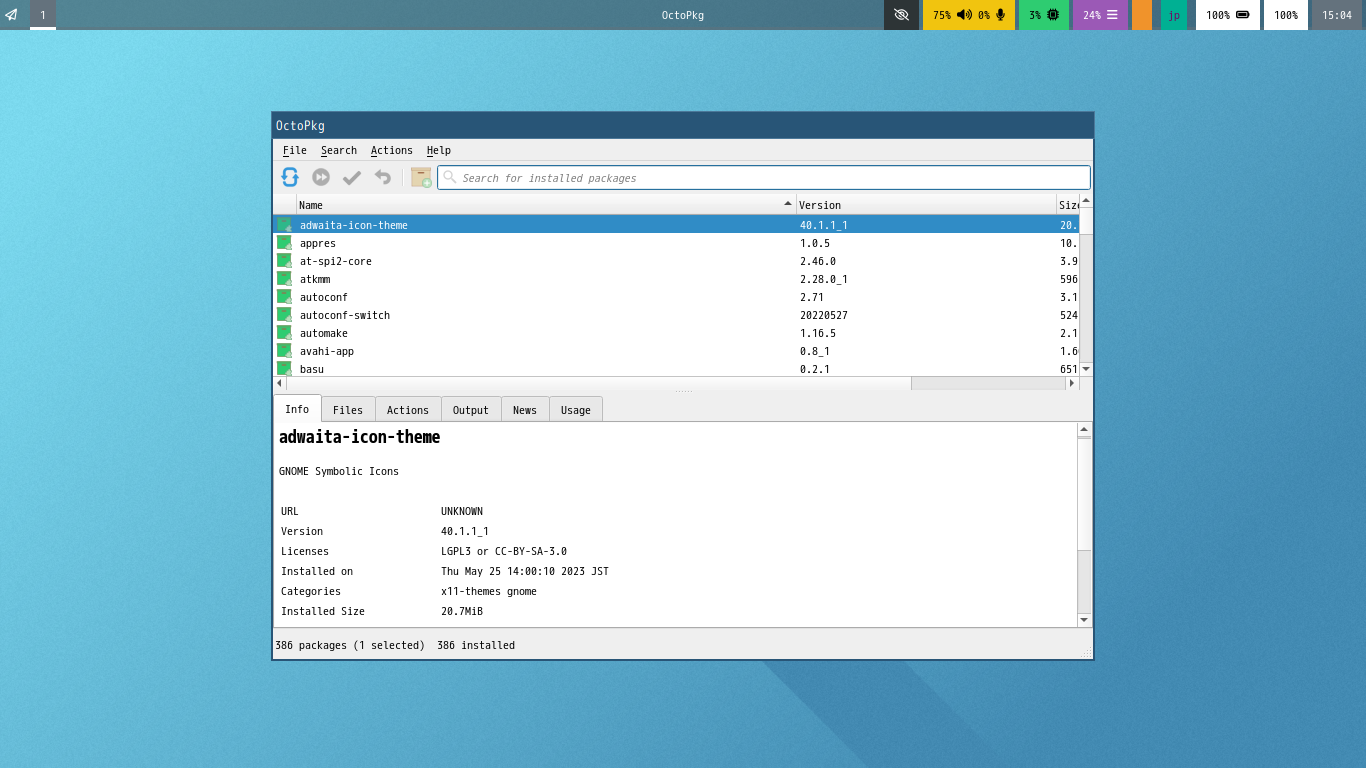Click the jp keyboard layout indicator
The width and height of the screenshot is (1366, 768).
(1174, 15)
